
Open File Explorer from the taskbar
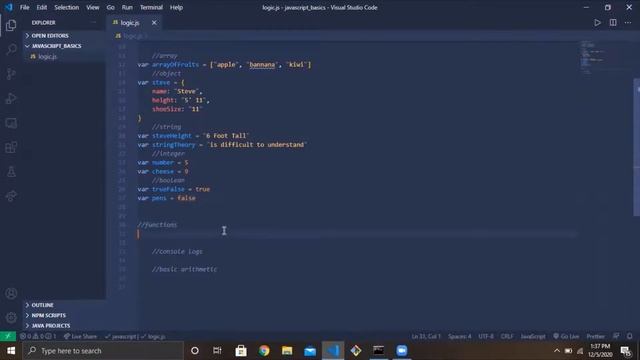point(287,351)
